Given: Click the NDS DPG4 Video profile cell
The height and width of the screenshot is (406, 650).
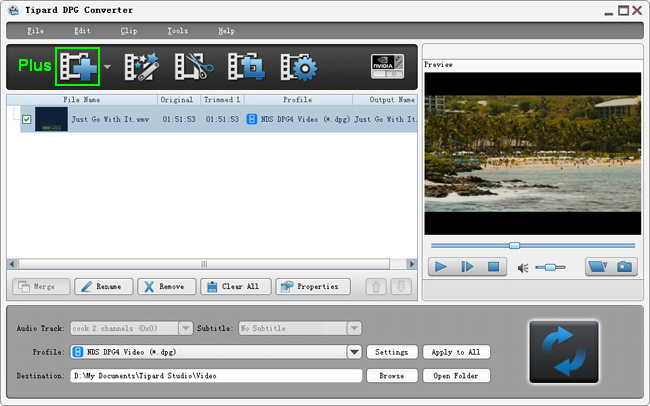Looking at the screenshot, I should click(299, 119).
